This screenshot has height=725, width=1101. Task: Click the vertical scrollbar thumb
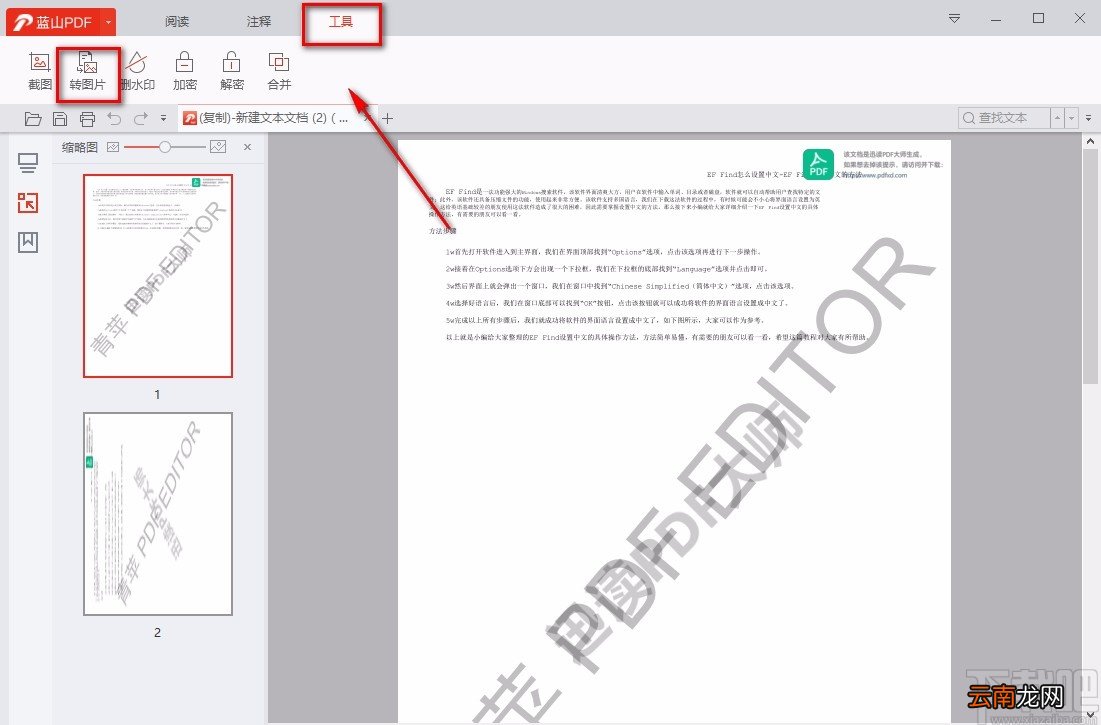pos(1090,267)
